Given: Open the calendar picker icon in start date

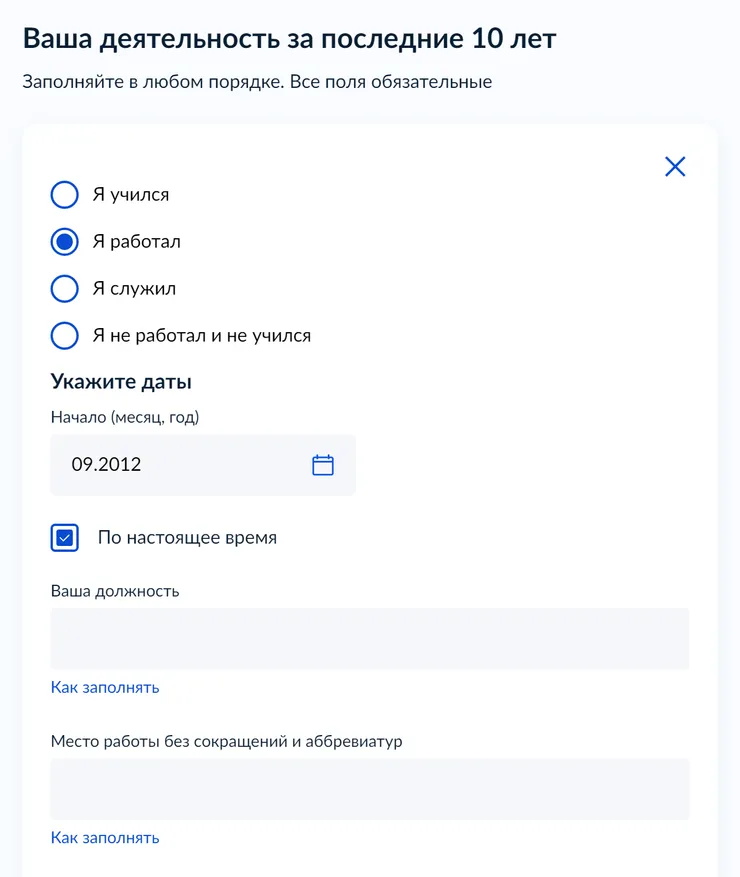Looking at the screenshot, I should click(323, 465).
